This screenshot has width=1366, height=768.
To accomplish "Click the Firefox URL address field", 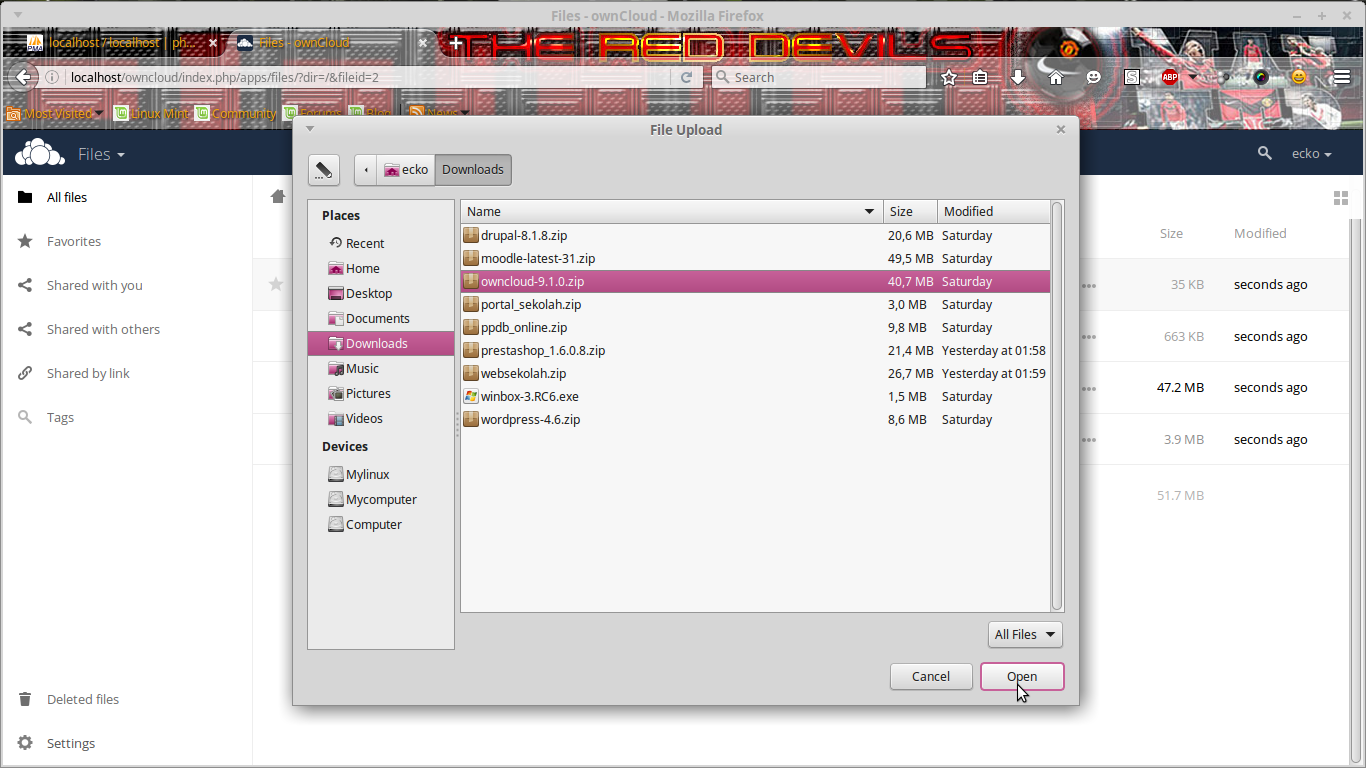I will point(368,77).
